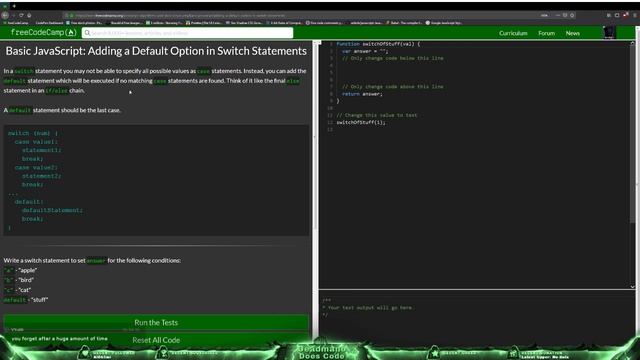Click the switchOfStuff(1); call line

(361, 122)
